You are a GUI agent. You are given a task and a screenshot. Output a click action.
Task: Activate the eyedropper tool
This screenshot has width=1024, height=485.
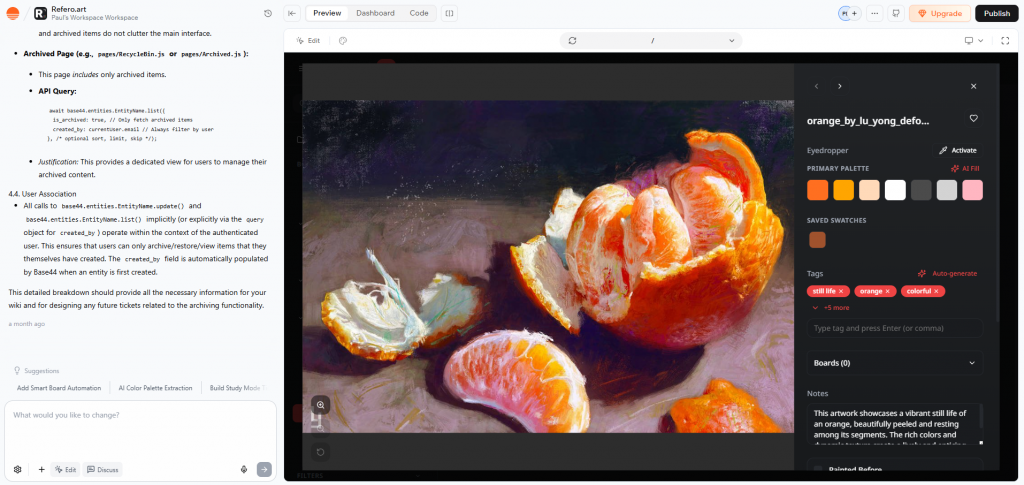[957, 150]
